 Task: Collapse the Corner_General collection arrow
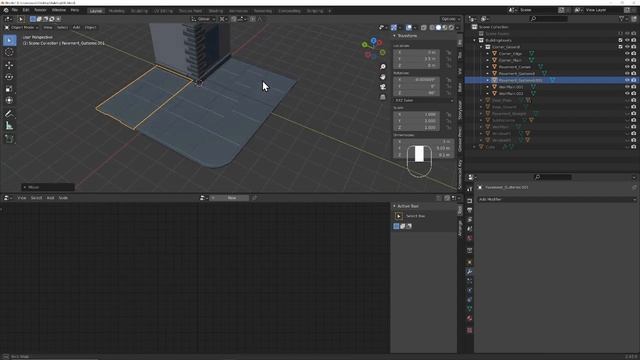[481, 47]
